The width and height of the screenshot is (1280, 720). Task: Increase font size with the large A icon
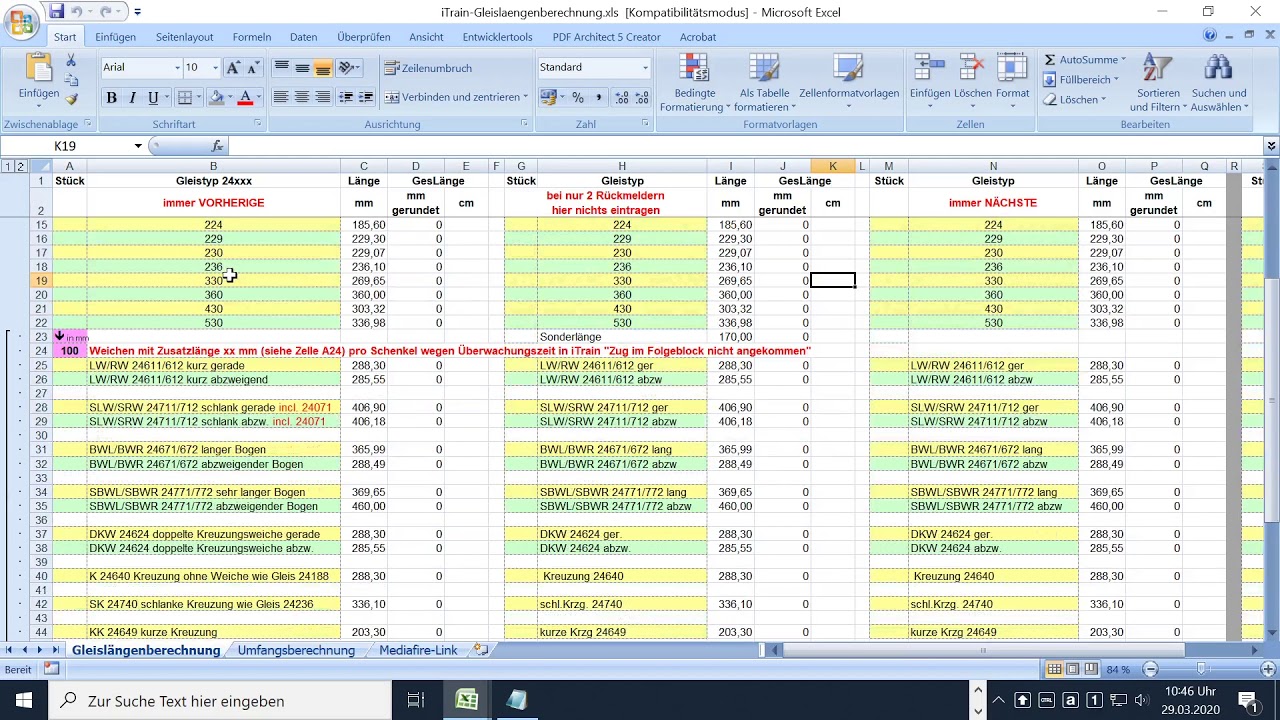point(233,68)
